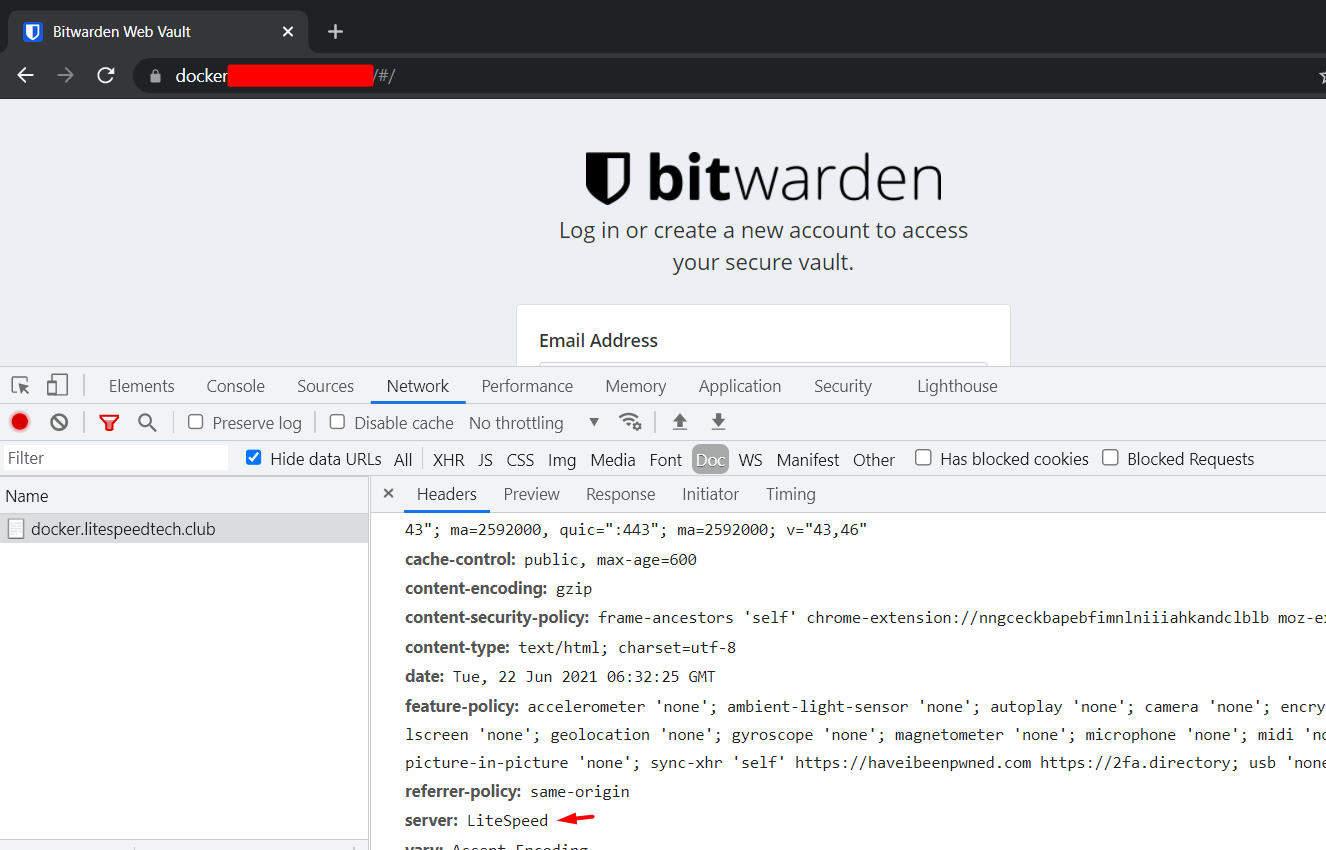The image size is (1326, 850).
Task: Open the No throttling dropdown
Action: [x=534, y=423]
